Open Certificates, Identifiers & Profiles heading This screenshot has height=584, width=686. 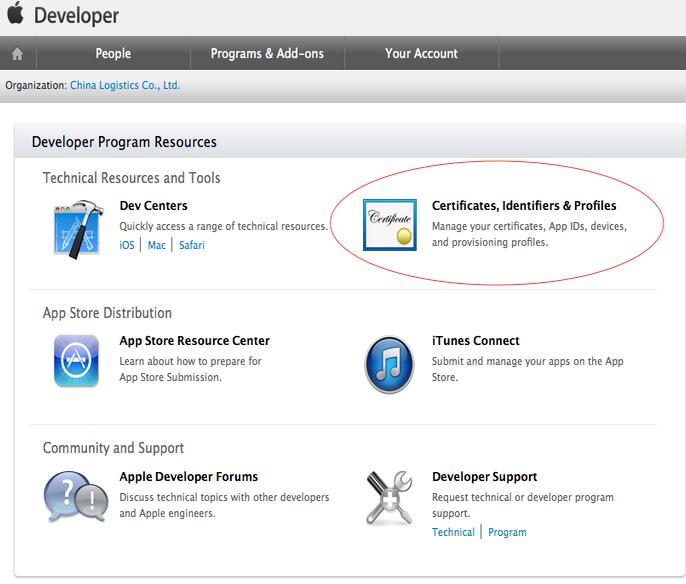pos(524,206)
